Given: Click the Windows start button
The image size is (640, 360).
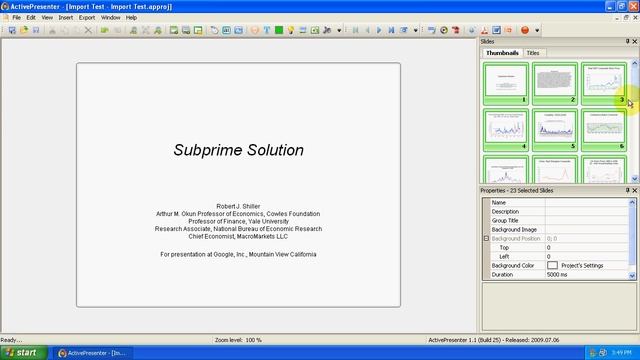Looking at the screenshot, I should point(24,353).
